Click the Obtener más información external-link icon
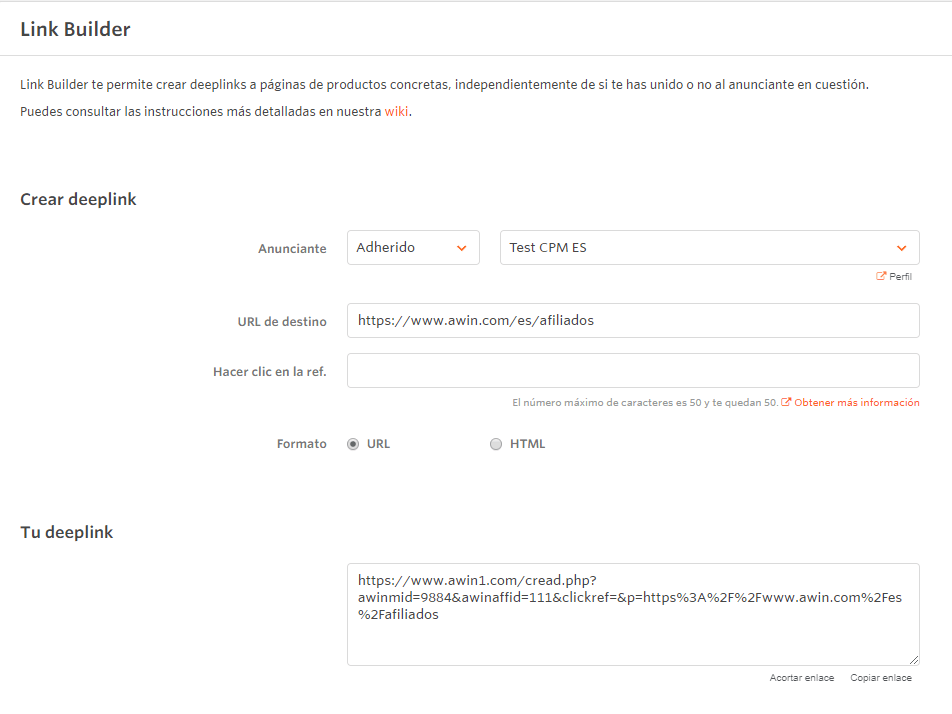The image size is (952, 714). click(786, 403)
